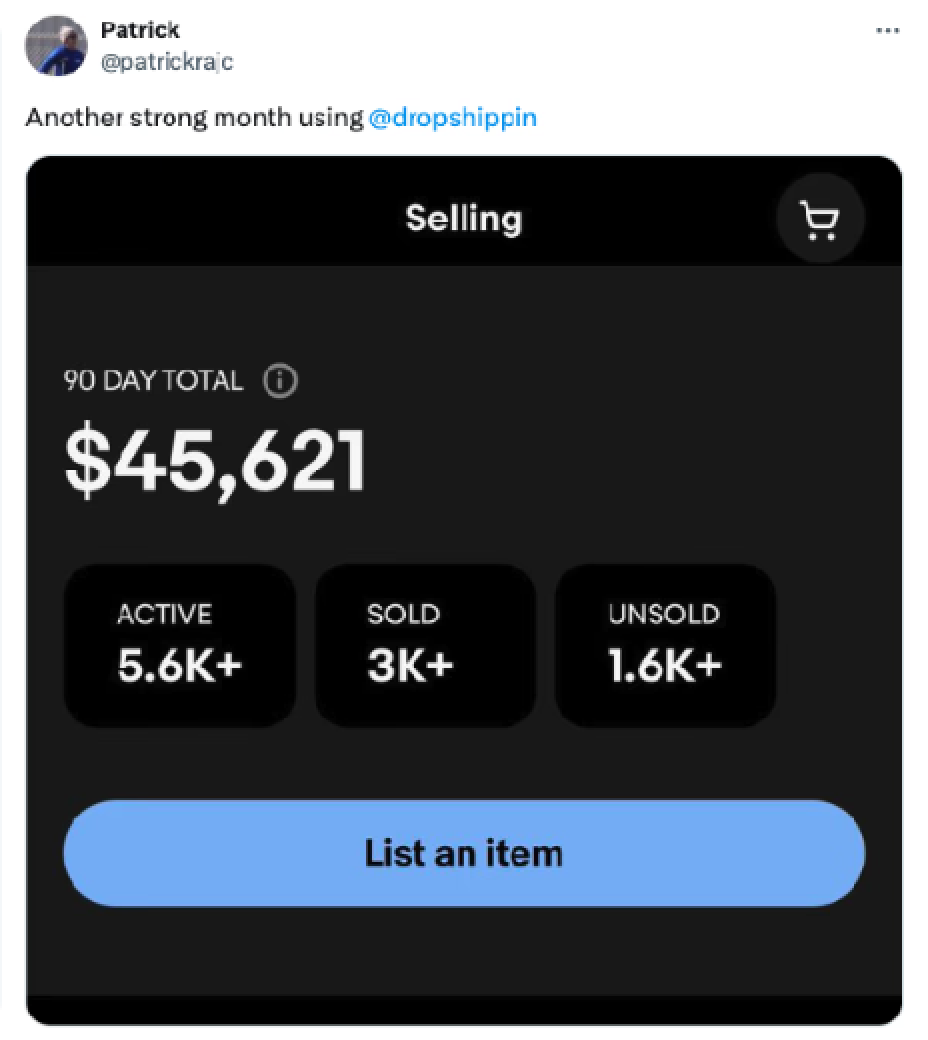Click Patrick's display name
Screen dimensions: 928x1040
pos(140,29)
